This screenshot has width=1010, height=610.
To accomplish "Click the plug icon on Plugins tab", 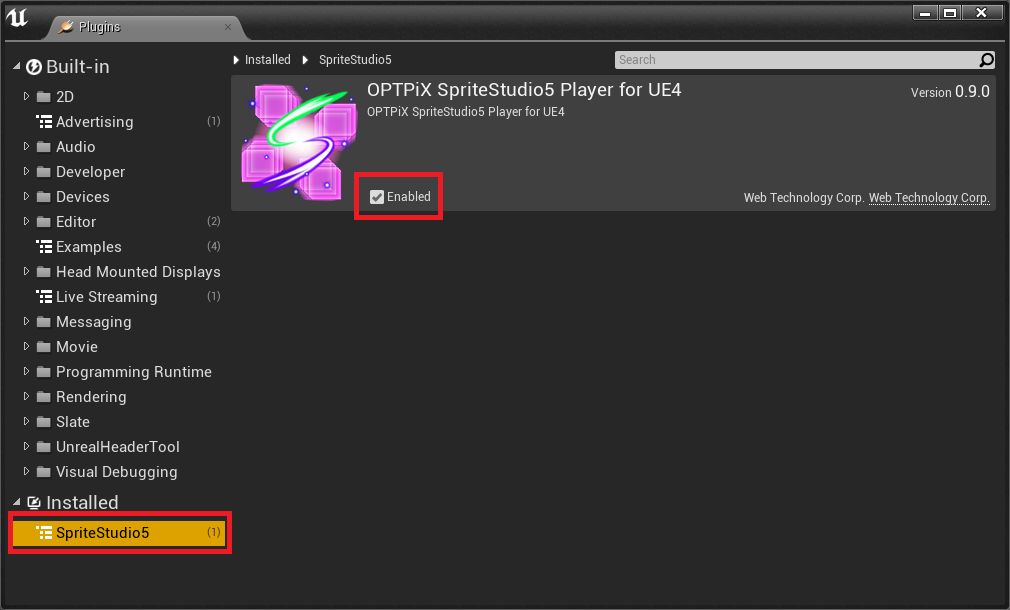I will click(66, 26).
